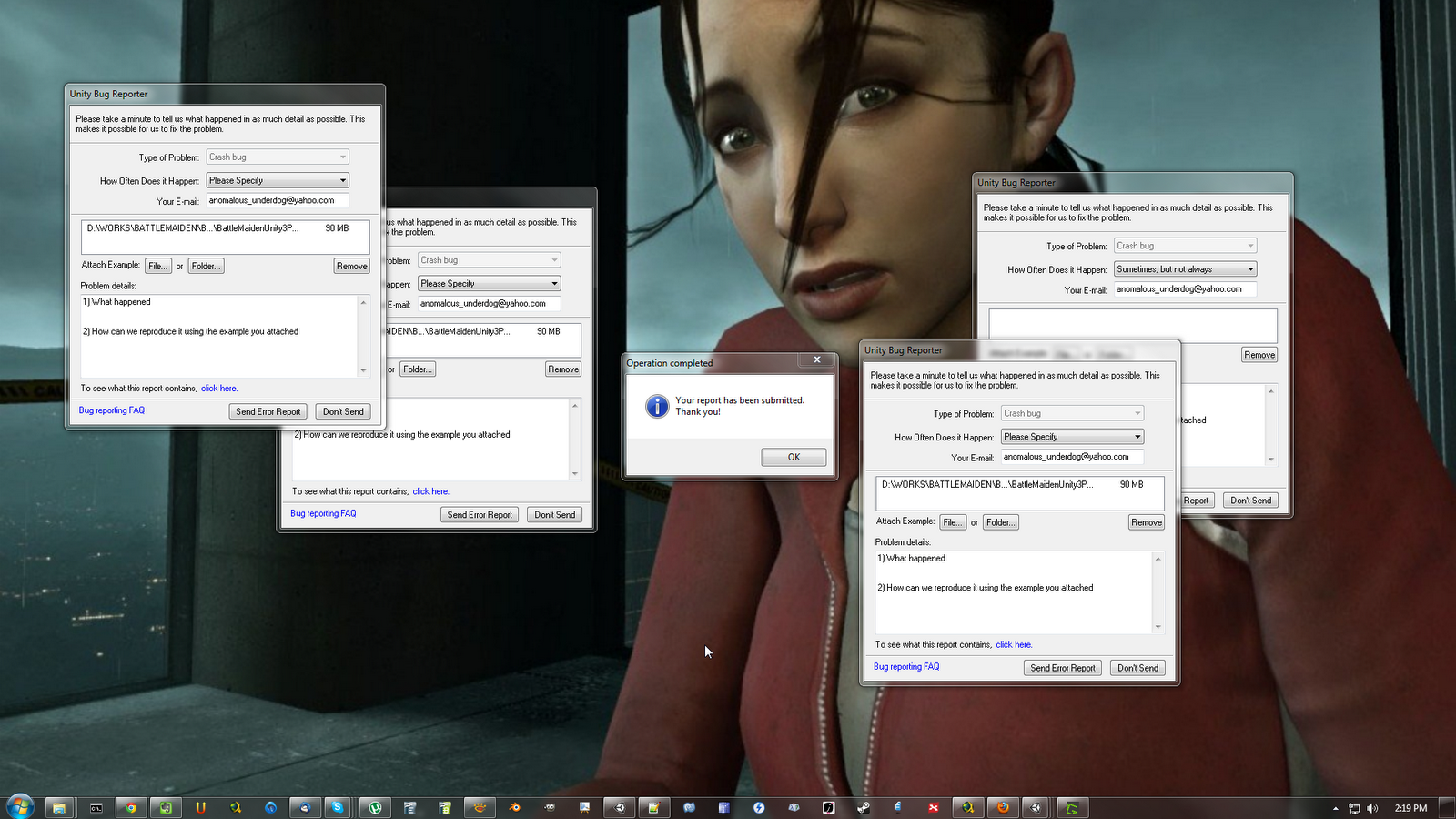1456x819 pixels.
Task: Focus the E-mail field in leftmost Bug Reporter
Action: [278, 200]
